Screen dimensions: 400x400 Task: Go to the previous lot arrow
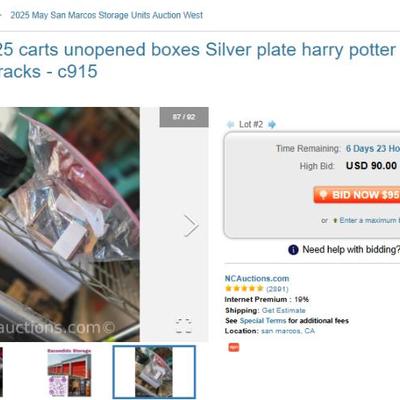[x=230, y=125]
